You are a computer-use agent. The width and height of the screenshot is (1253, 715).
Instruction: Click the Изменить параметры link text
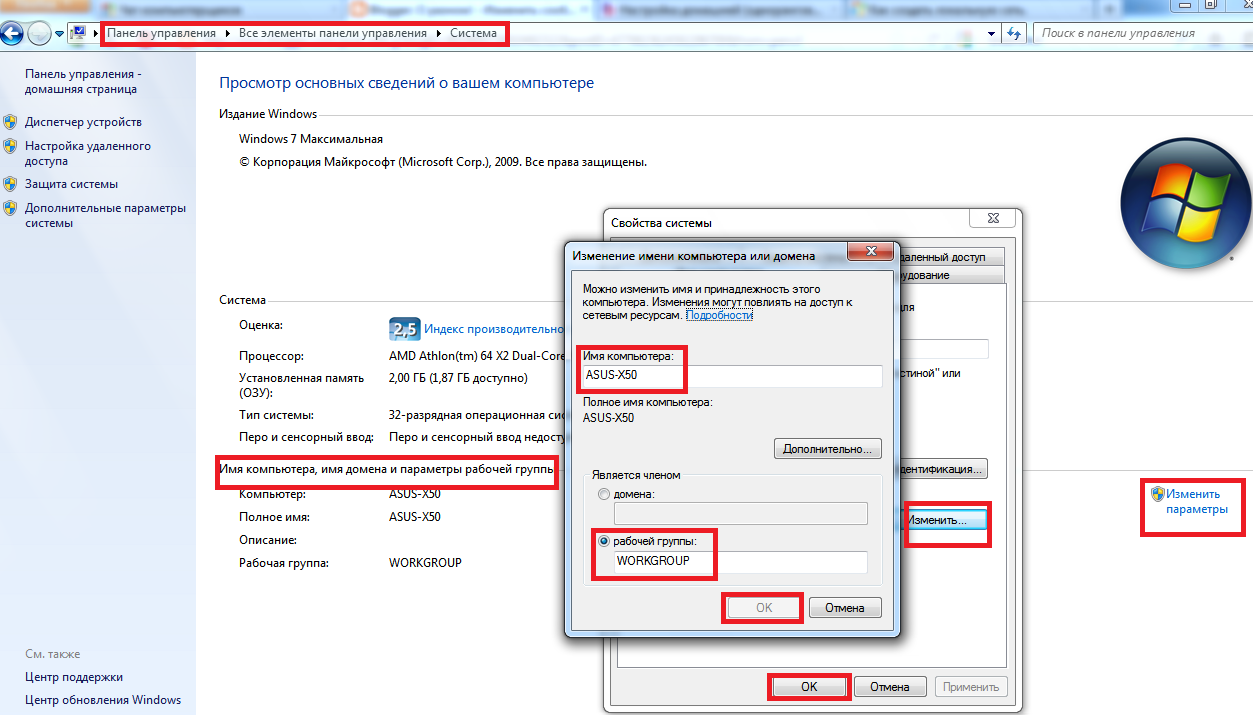click(x=1198, y=501)
